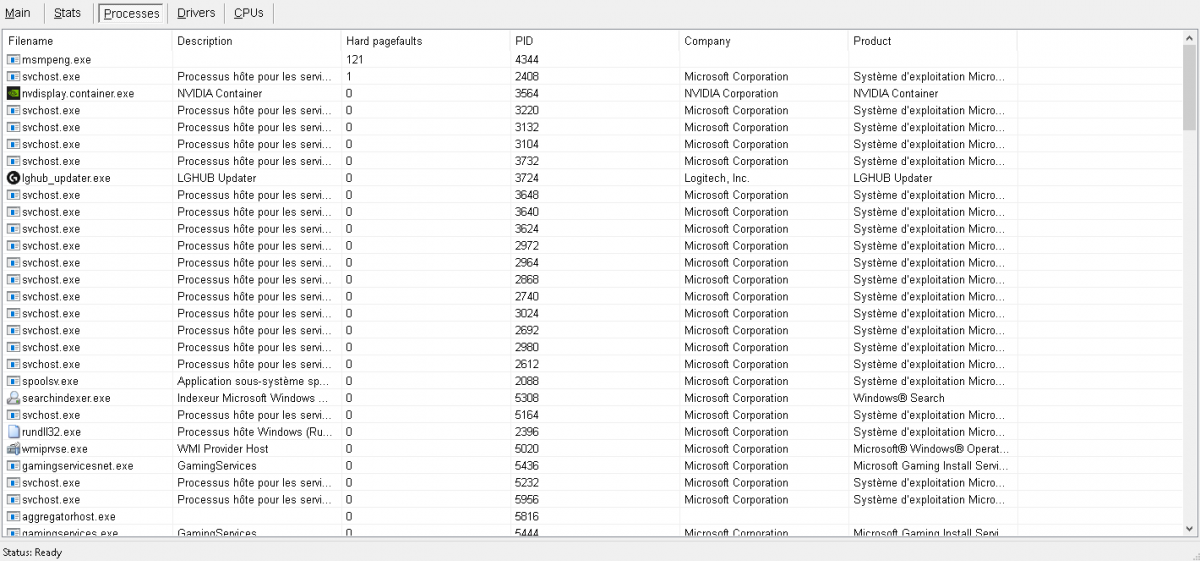Click the aggregatorhost.exe icon
This screenshot has width=1200, height=561.
[x=13, y=517]
